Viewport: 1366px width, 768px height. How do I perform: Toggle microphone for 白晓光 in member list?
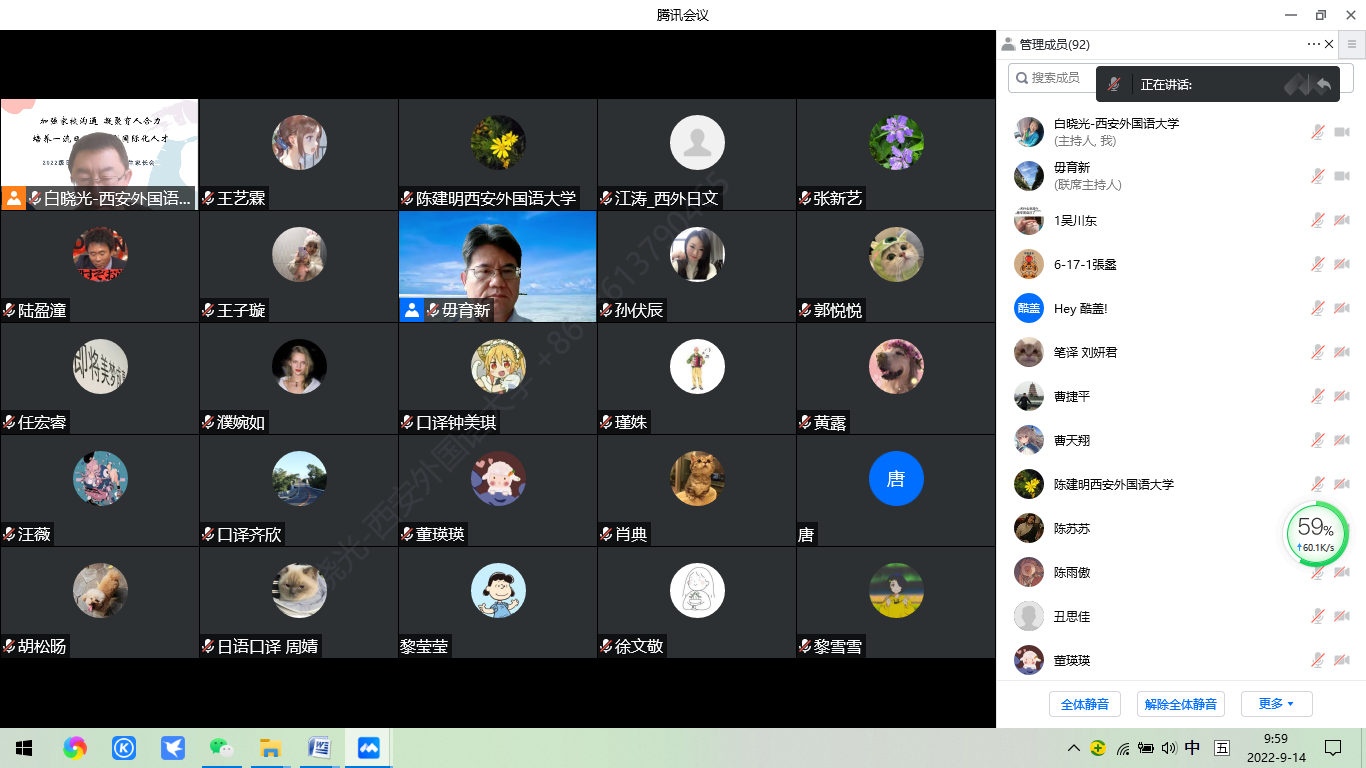(x=1318, y=132)
